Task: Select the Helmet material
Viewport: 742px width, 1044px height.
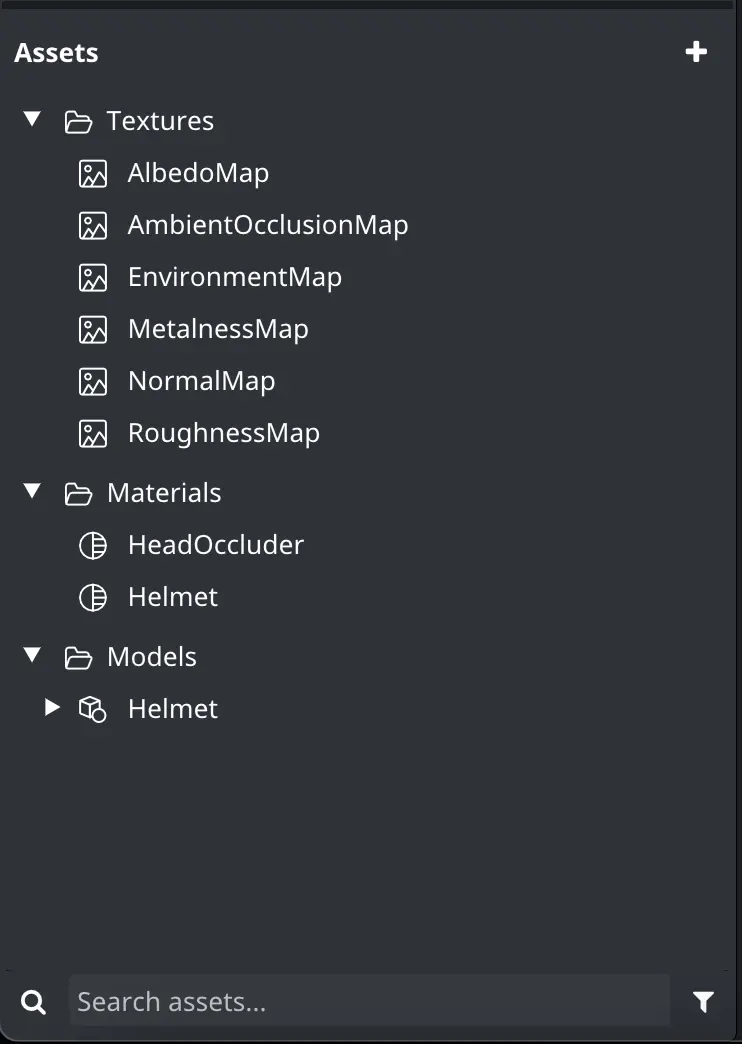Action: click(x=173, y=597)
